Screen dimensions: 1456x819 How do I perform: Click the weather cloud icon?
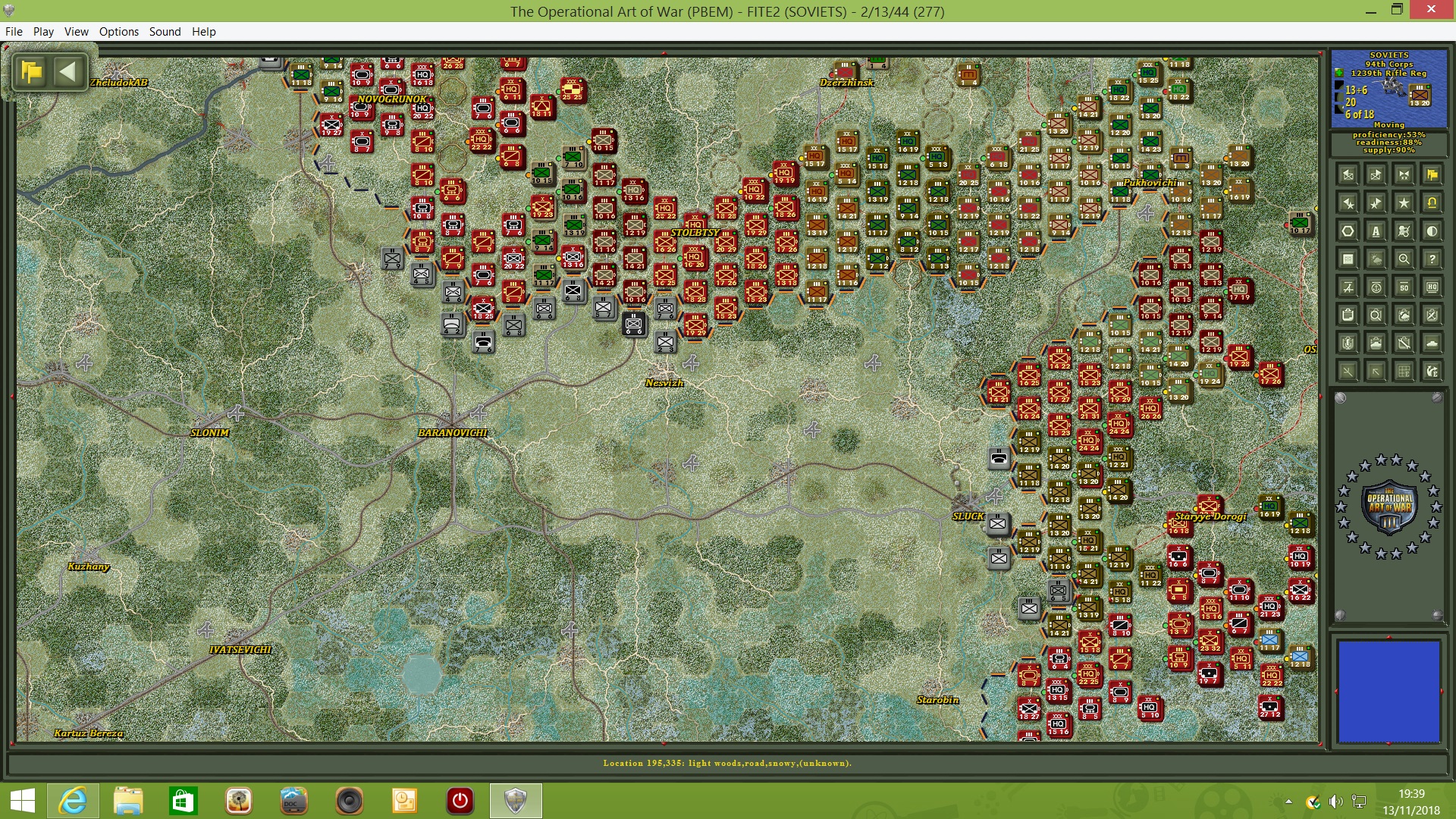1376,259
